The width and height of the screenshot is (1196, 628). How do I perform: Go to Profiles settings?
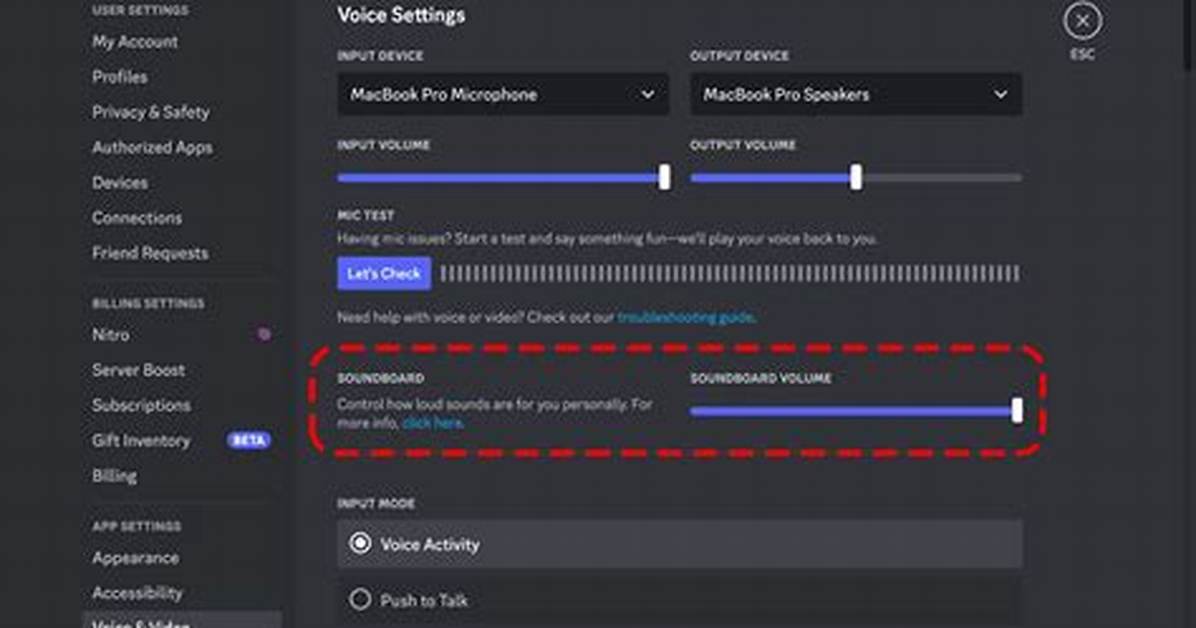pos(120,77)
